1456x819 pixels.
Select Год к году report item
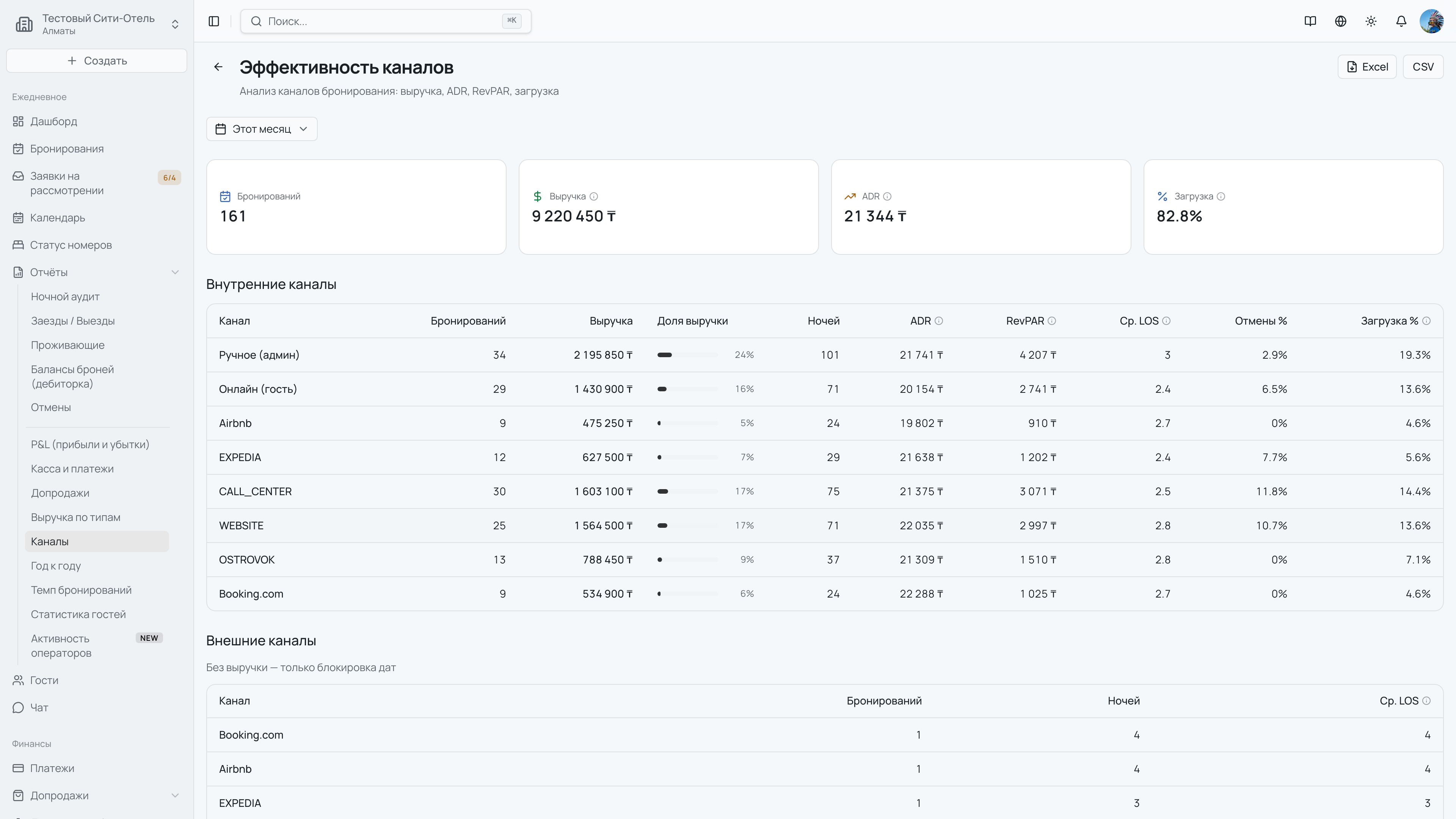(x=56, y=566)
